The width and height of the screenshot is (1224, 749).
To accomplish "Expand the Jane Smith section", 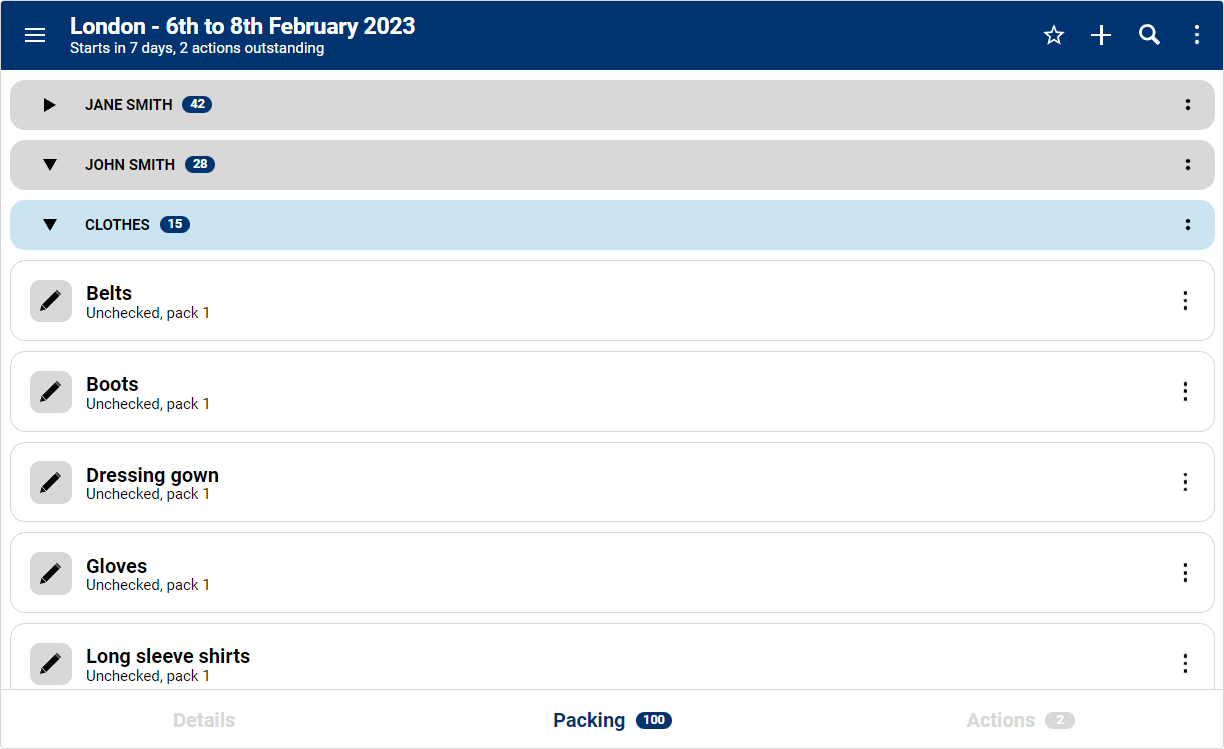I will 50,105.
